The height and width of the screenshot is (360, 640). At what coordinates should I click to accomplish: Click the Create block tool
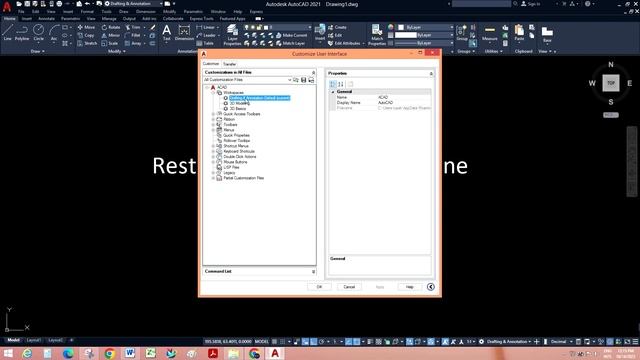[337, 27]
